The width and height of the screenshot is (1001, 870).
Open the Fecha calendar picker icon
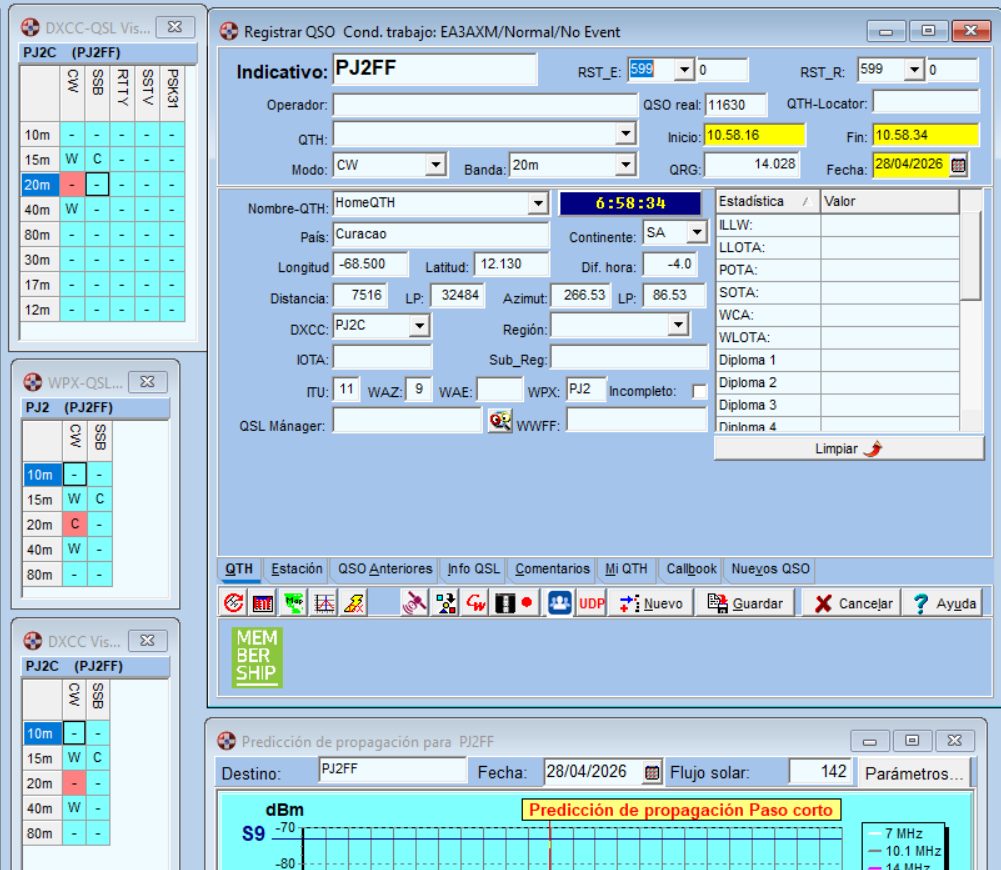tap(958, 166)
